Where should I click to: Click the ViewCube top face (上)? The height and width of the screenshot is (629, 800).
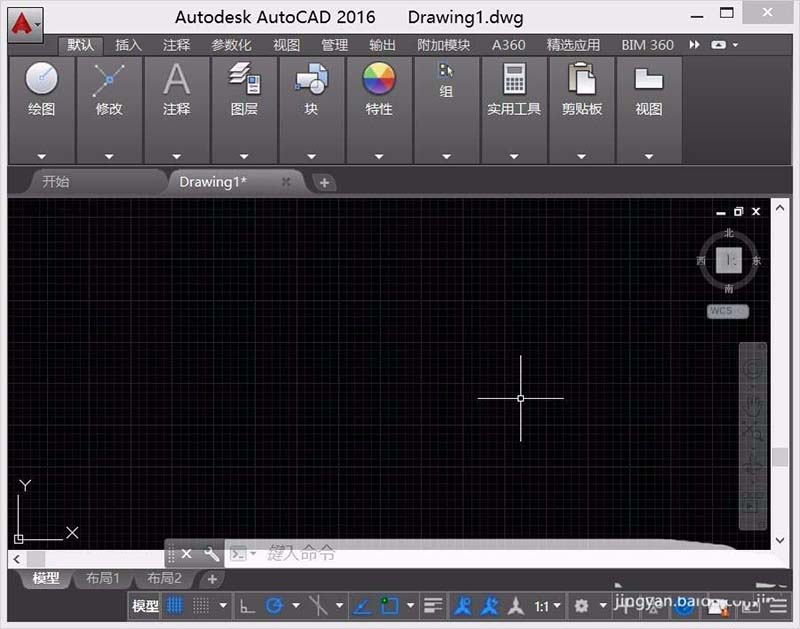[x=729, y=261]
